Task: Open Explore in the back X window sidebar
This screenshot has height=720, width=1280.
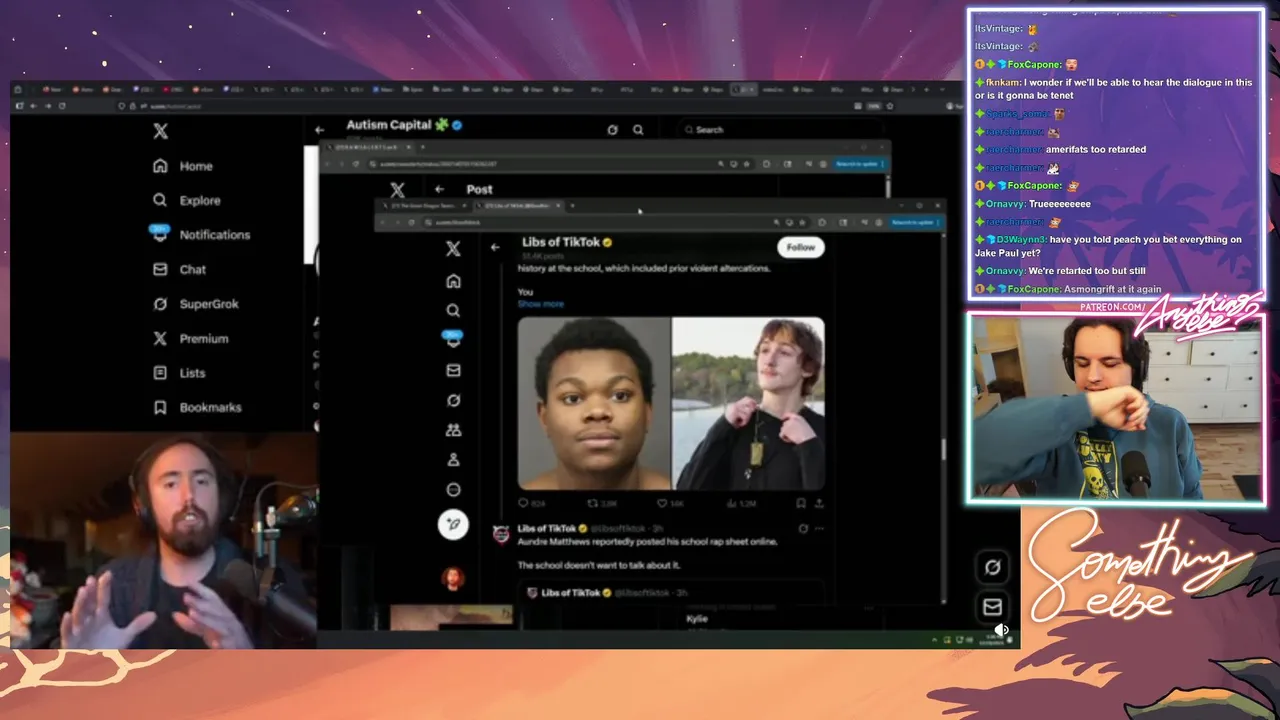Action: point(186,200)
